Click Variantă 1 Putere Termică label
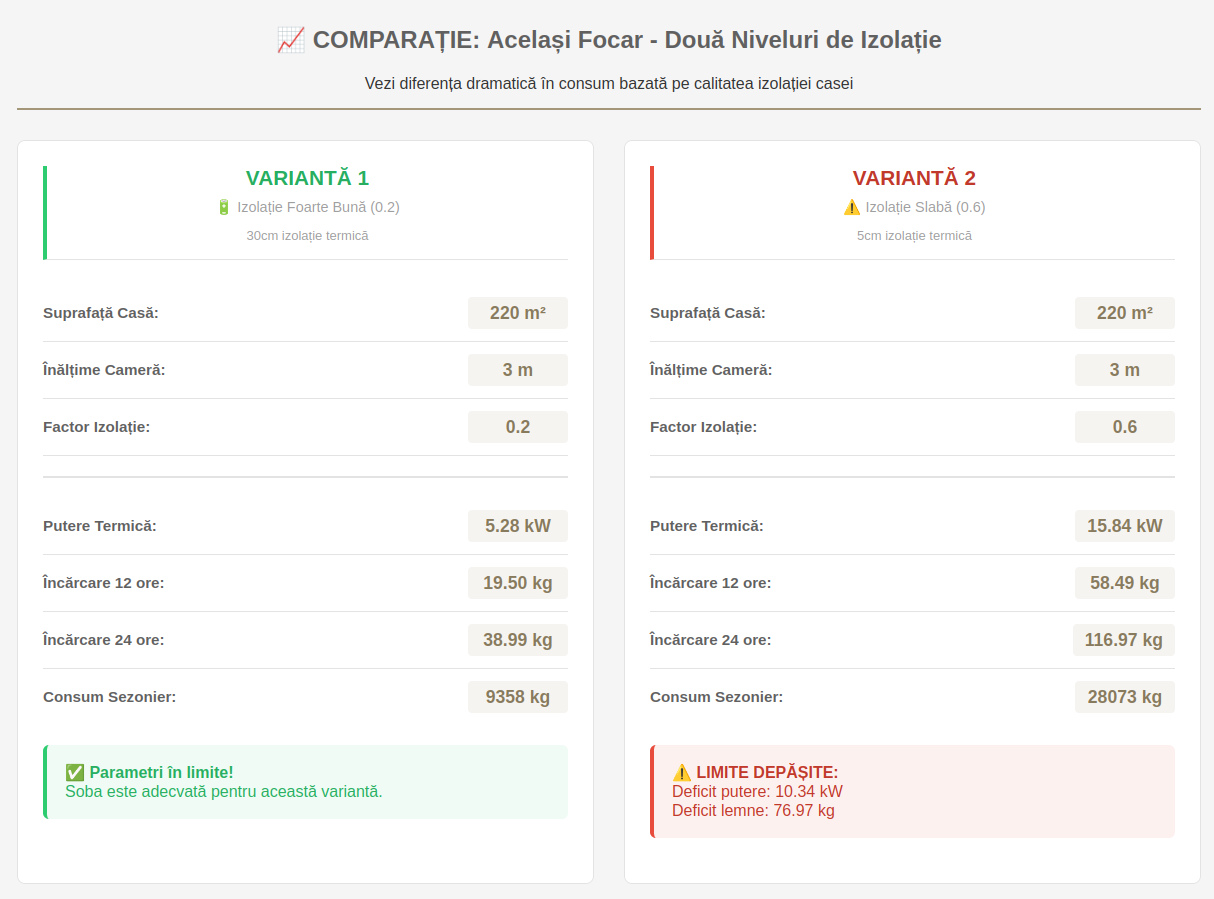The height and width of the screenshot is (899, 1214). coord(100,526)
